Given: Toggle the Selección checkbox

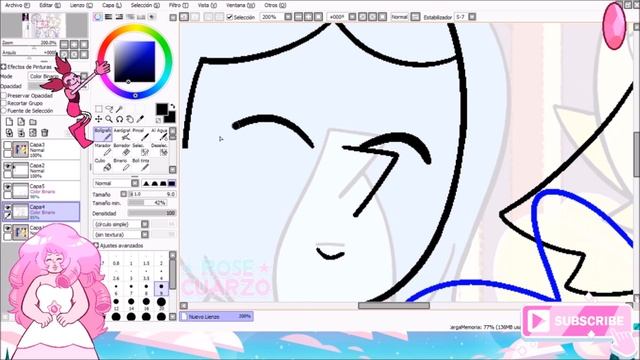Looking at the screenshot, I should pyautogui.click(x=229, y=17).
